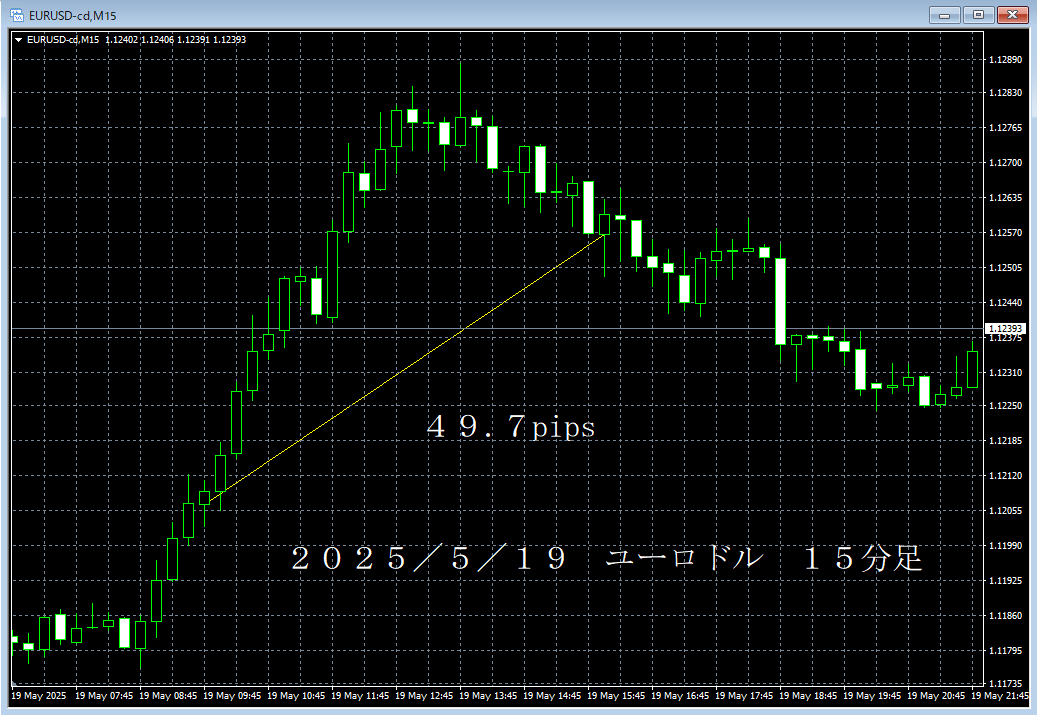
Task: Click the 19 May 19:45 time label
Action: click(x=872, y=696)
